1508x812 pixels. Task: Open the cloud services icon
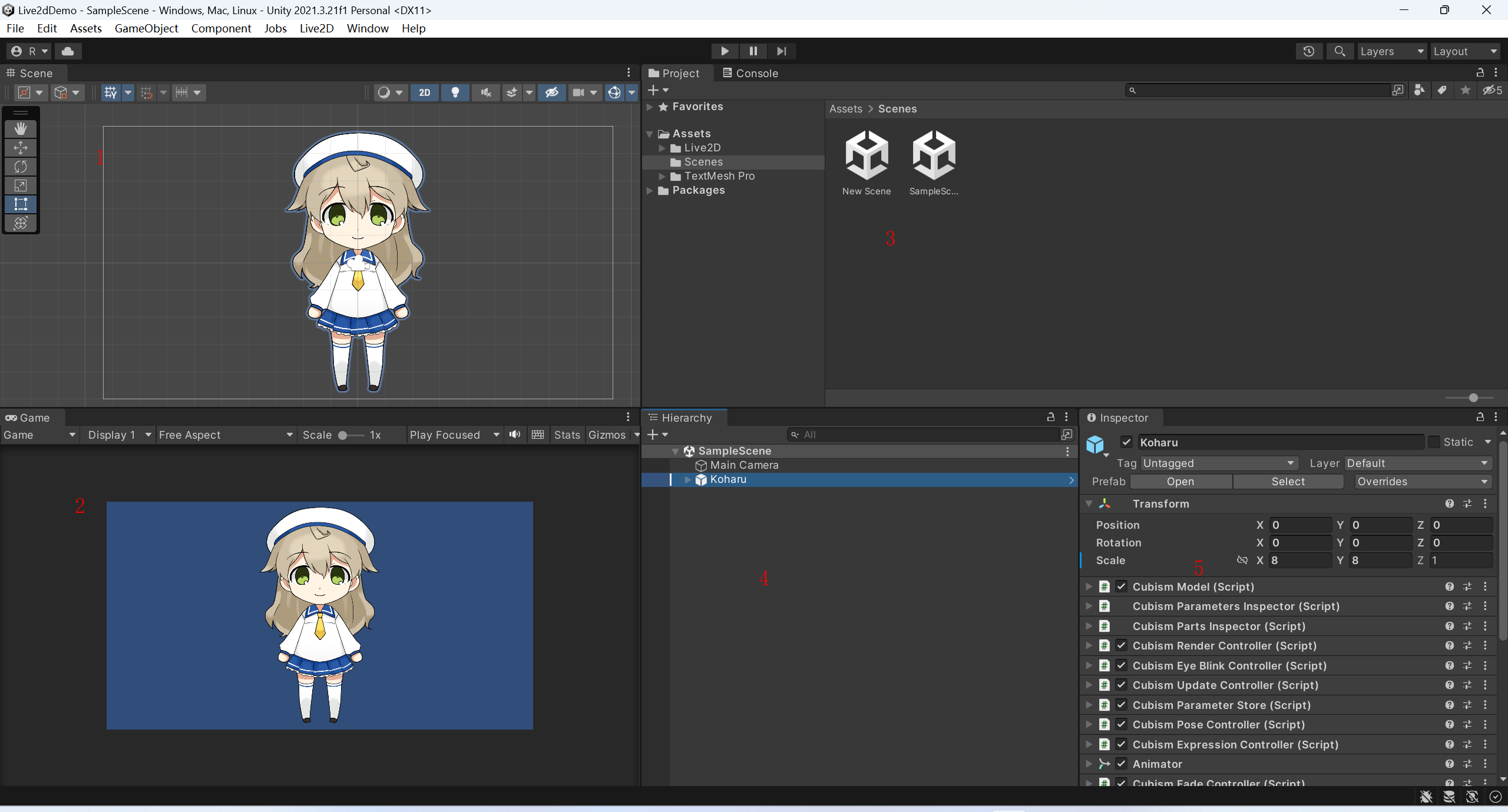tap(68, 51)
